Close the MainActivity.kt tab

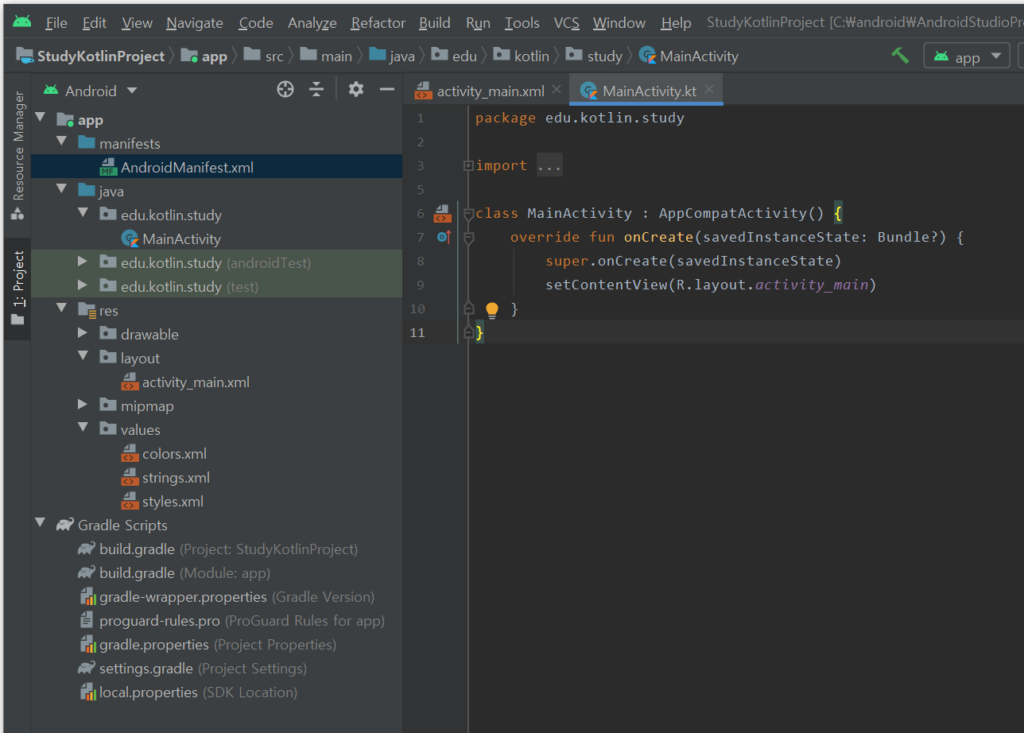[x=710, y=90]
